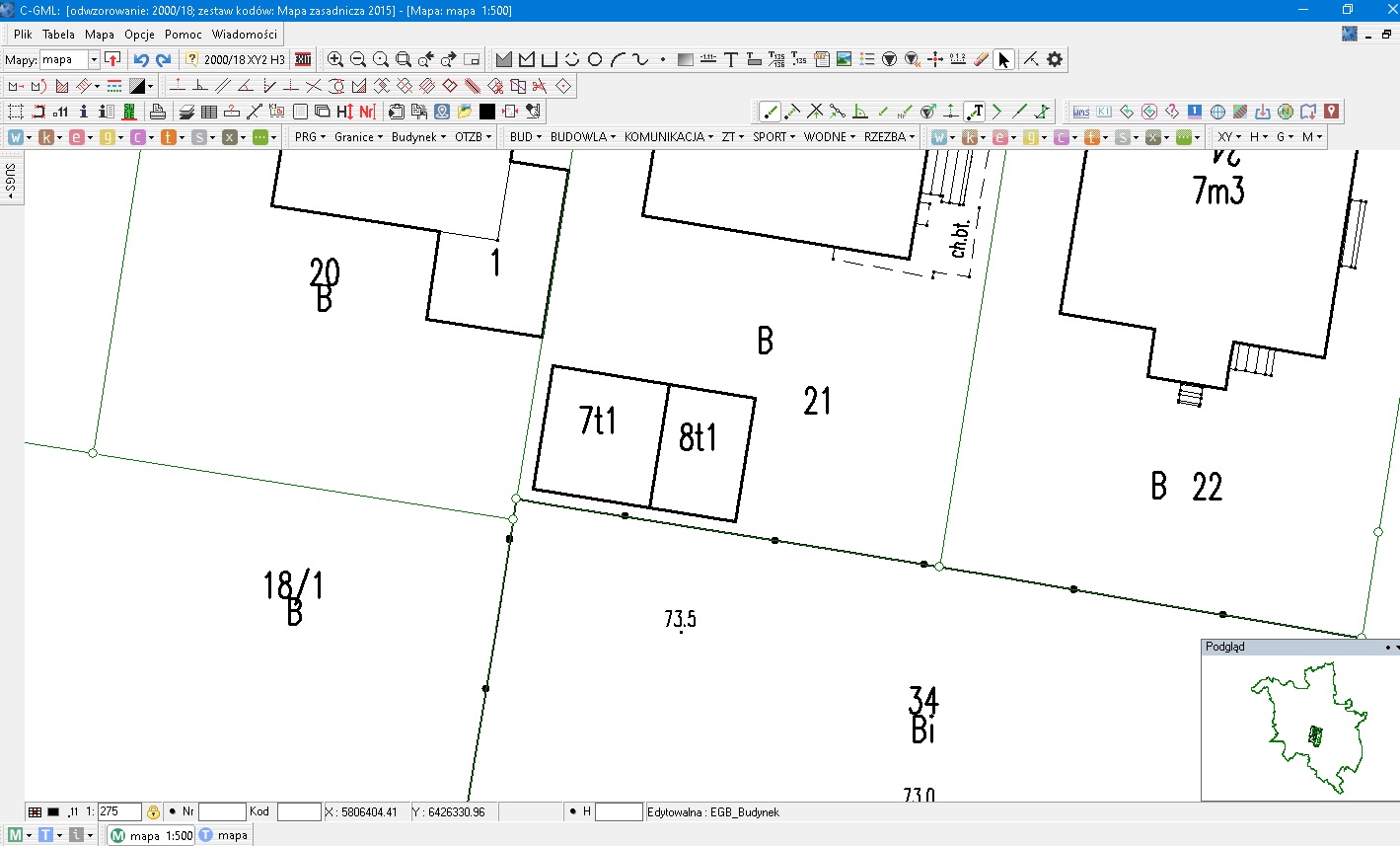Open settings gear icon
1400x846 pixels.
pyautogui.click(x=1055, y=59)
